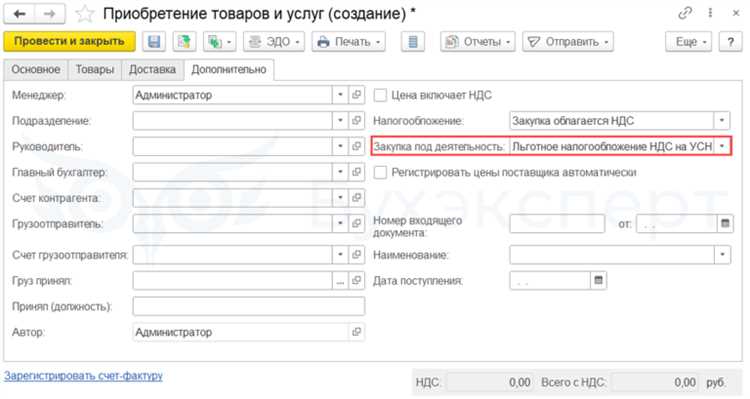The width and height of the screenshot is (750, 399).
Task: Click the Подразделение input field
Action: coord(232,121)
